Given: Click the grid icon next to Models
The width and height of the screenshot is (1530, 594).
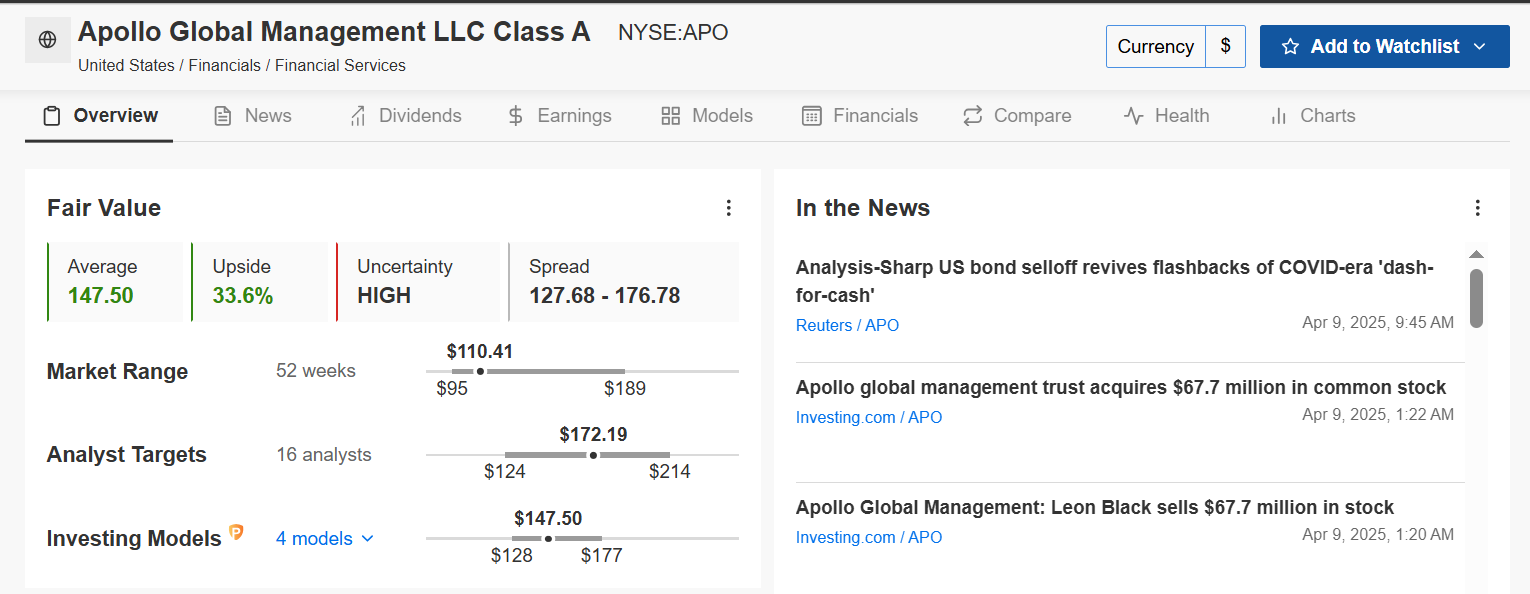Looking at the screenshot, I should (671, 116).
